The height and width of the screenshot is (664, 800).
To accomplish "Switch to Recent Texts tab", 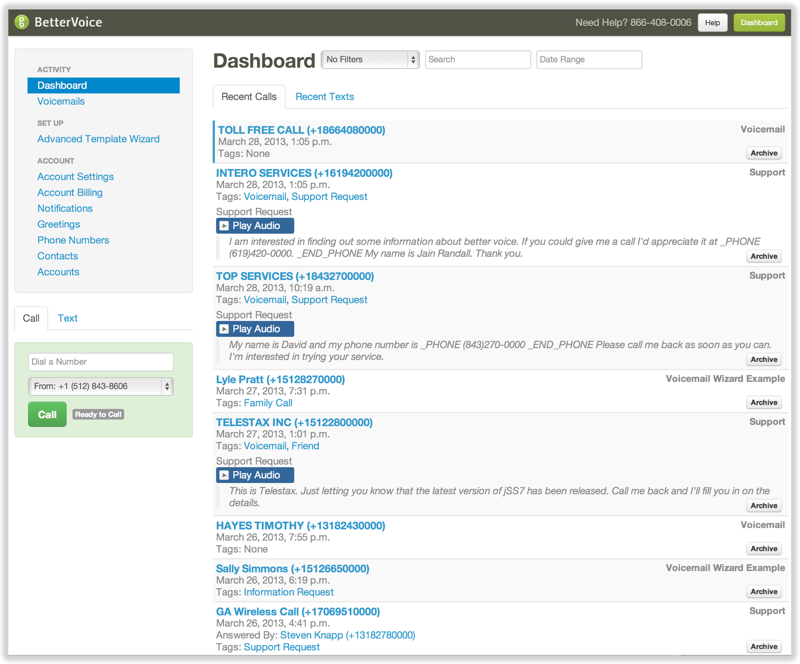I will coord(324,96).
